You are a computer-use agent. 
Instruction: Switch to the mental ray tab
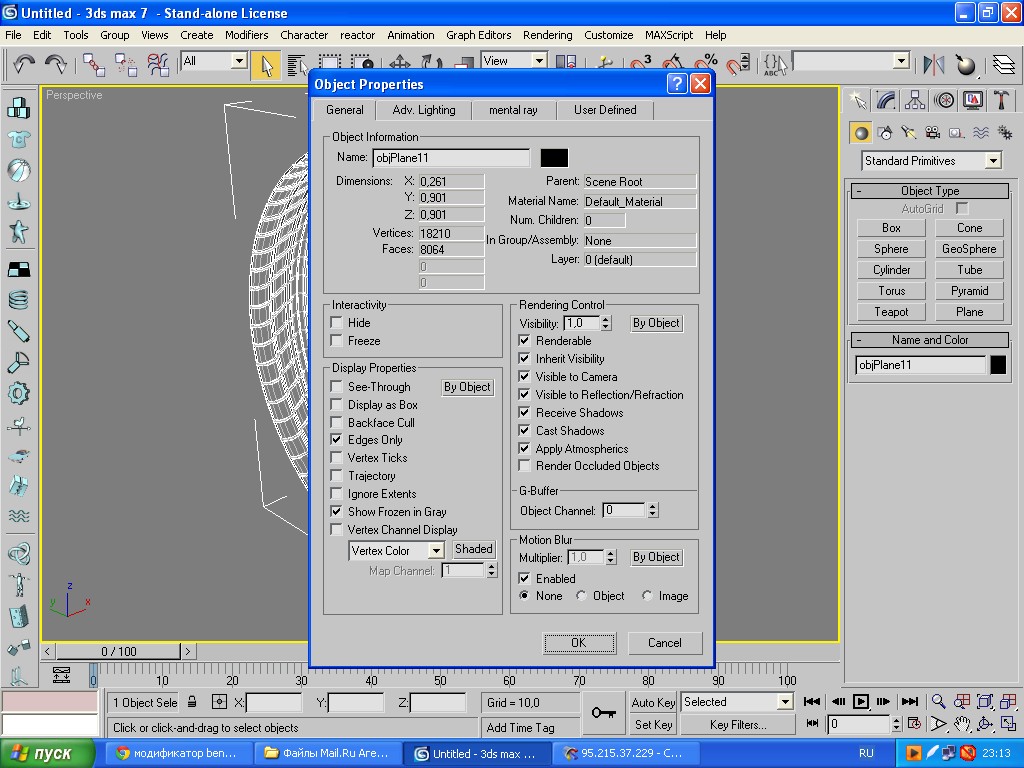coord(513,110)
